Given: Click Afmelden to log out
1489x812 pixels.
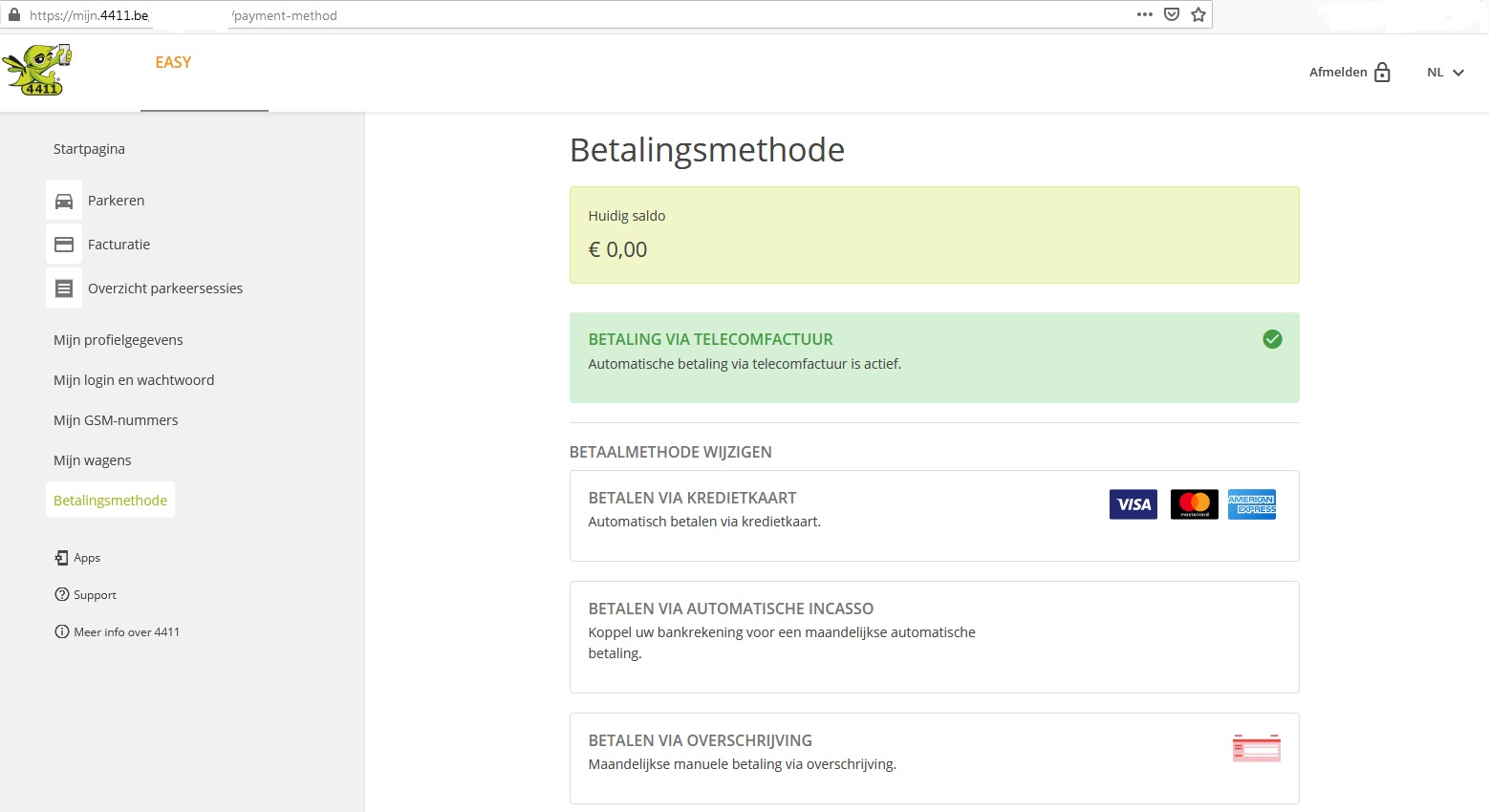Looking at the screenshot, I should pos(1338,72).
